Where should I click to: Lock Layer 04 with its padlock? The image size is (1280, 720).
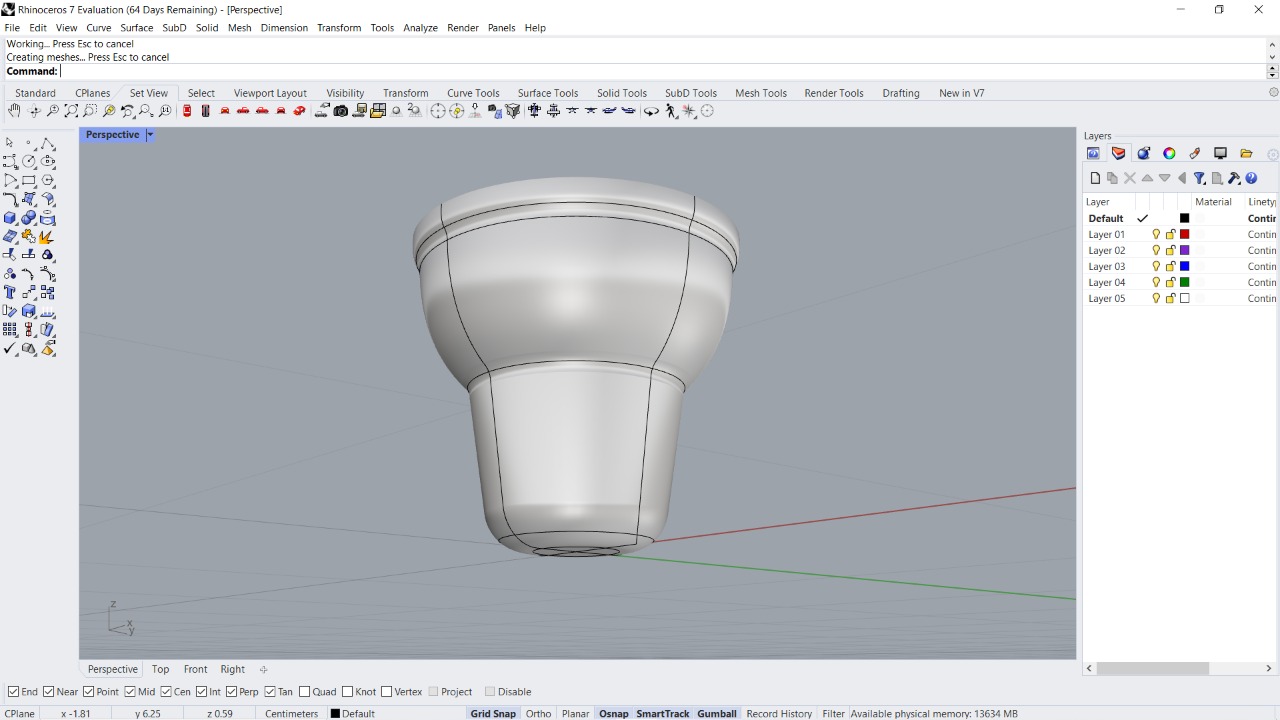tap(1170, 282)
